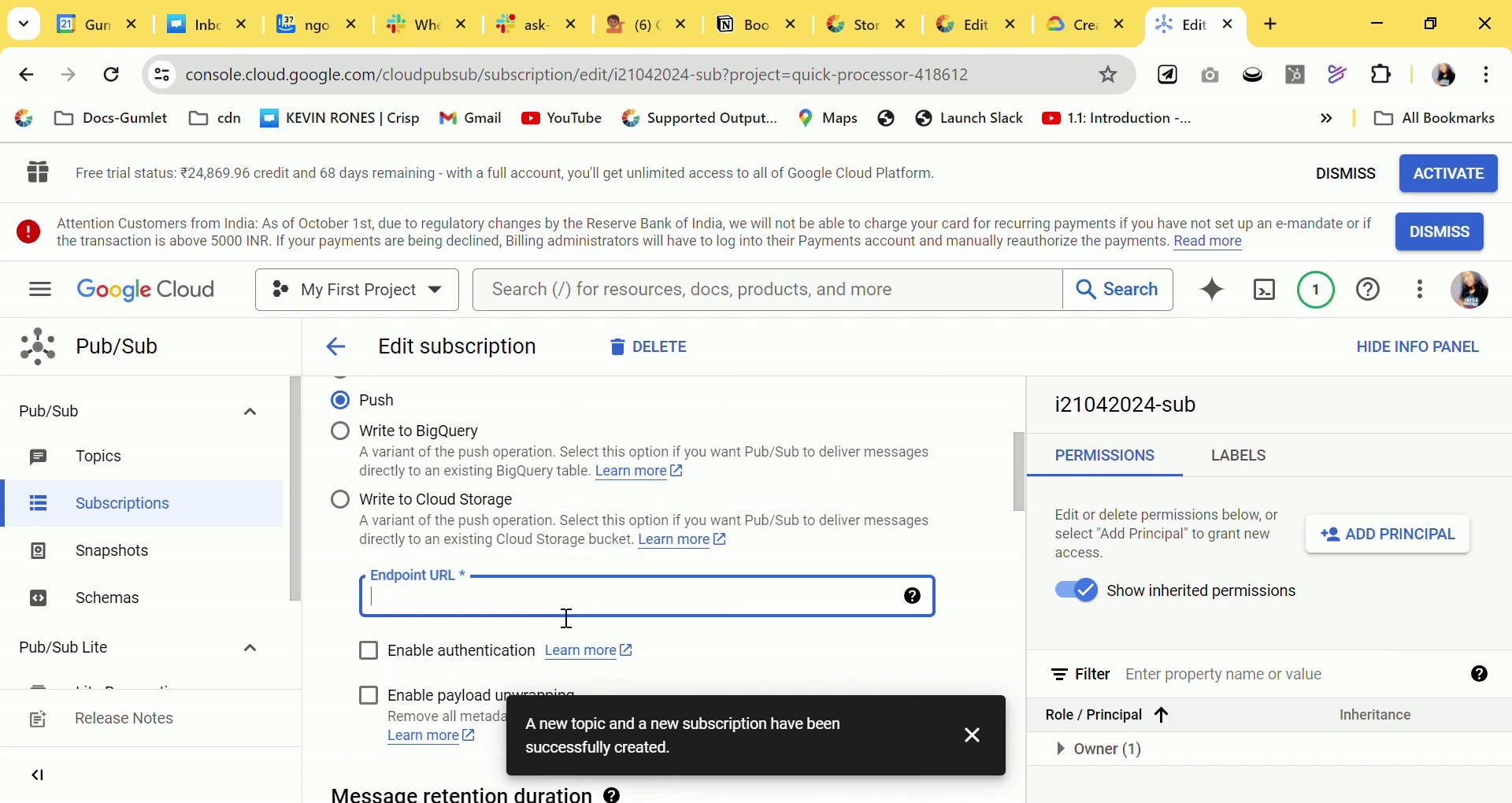The image size is (1512, 803).
Task: Click the free trial gift icon
Action: 38,172
